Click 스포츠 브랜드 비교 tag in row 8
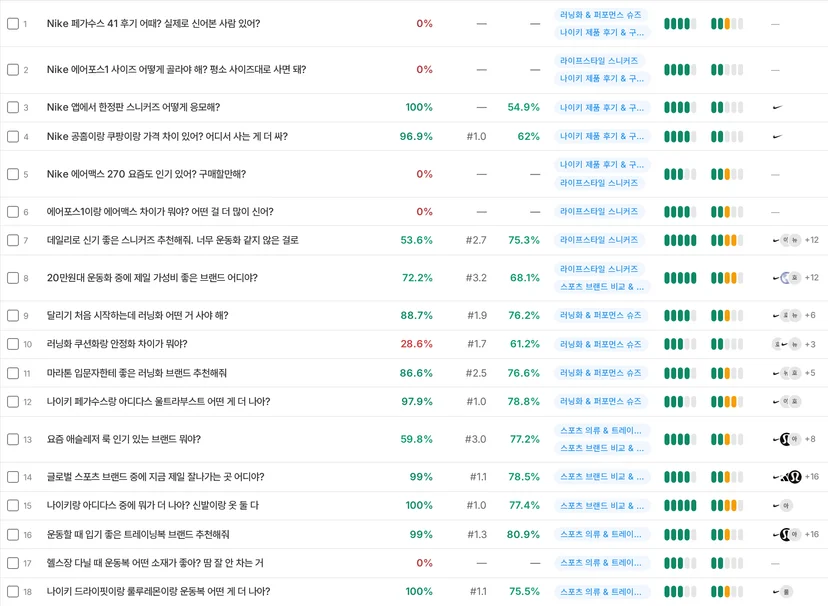828x606 pixels. 602,287
